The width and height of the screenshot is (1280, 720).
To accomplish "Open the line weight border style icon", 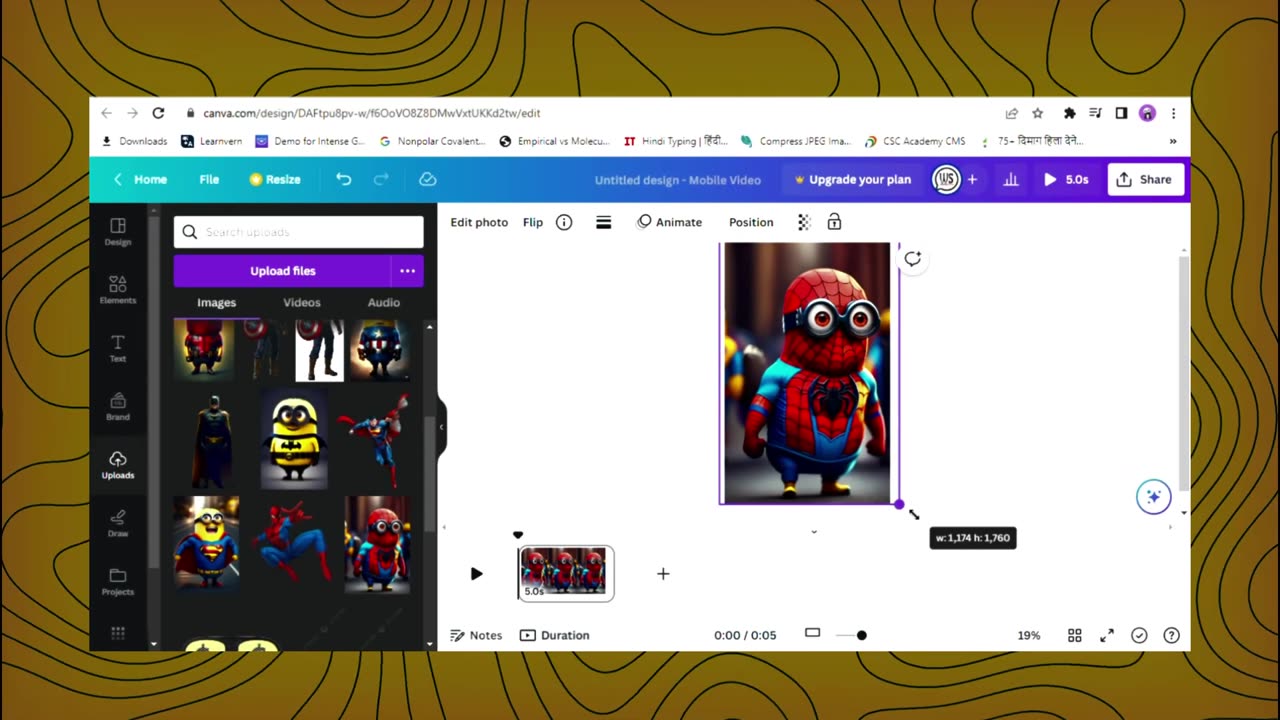I will pos(603,222).
